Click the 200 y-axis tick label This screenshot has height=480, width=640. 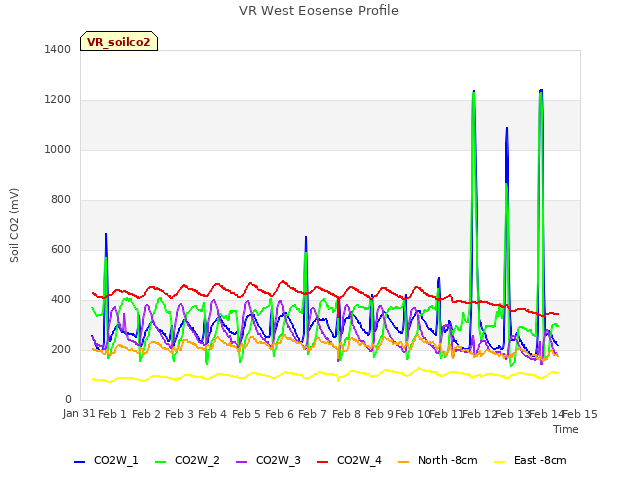point(61,349)
